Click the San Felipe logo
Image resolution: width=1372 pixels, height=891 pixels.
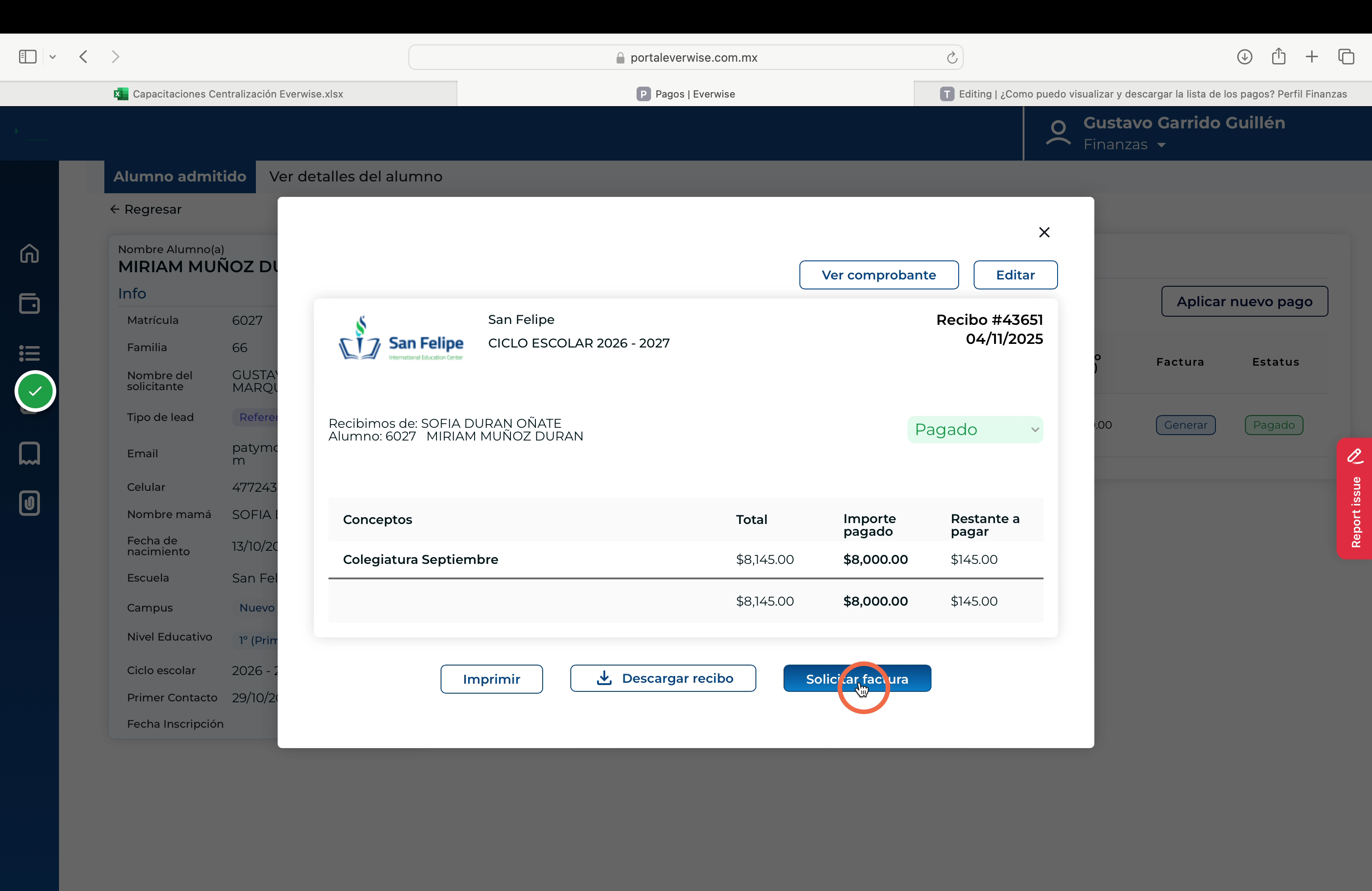coord(401,338)
